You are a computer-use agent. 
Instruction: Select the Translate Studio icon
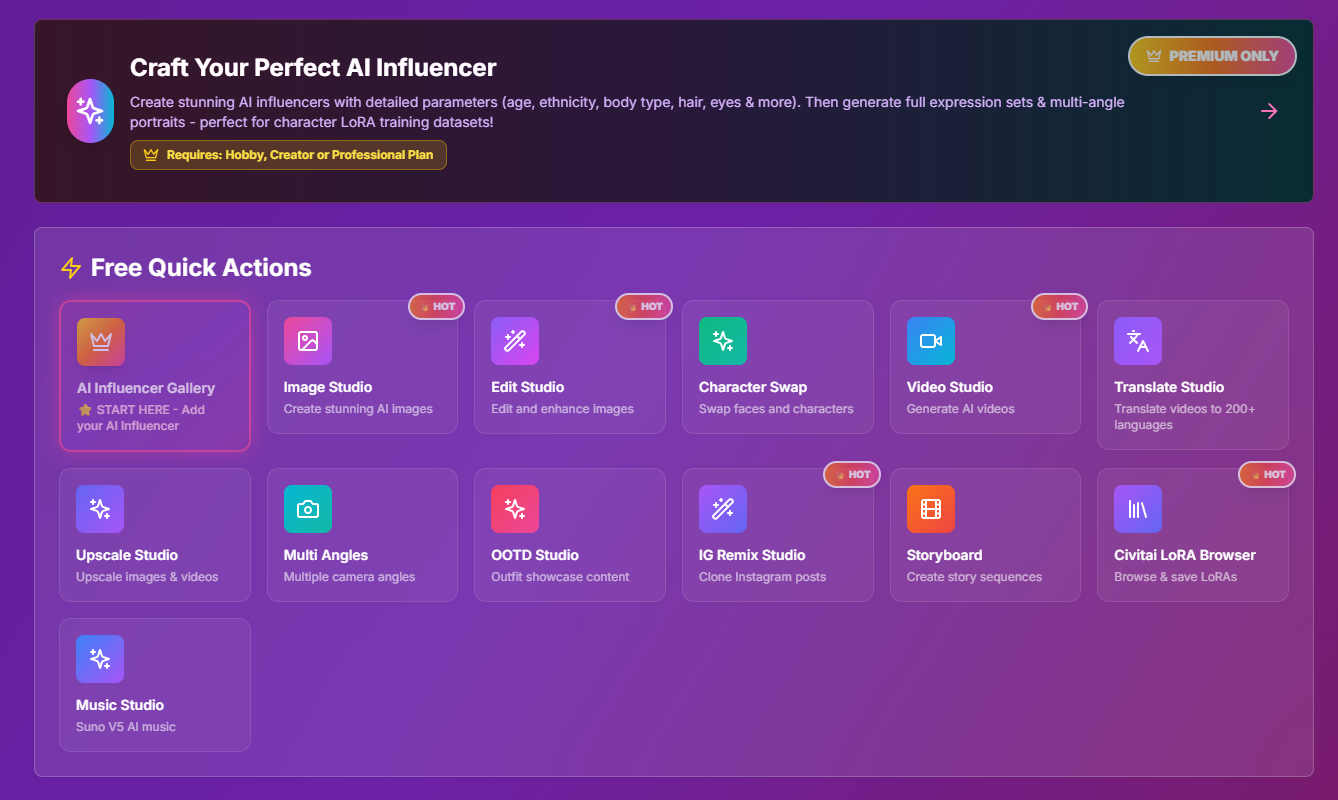(1138, 341)
